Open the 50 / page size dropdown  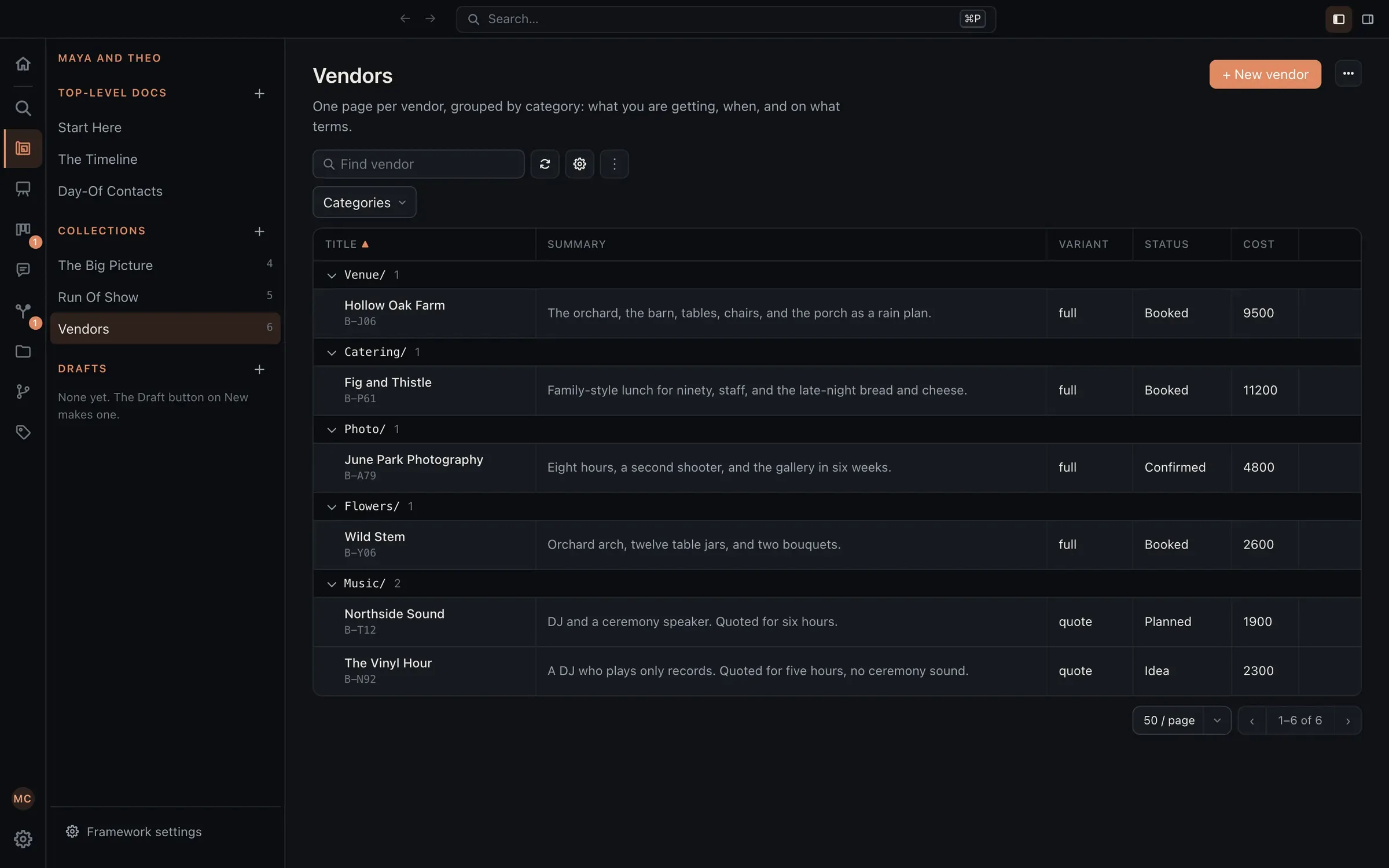(x=1181, y=720)
